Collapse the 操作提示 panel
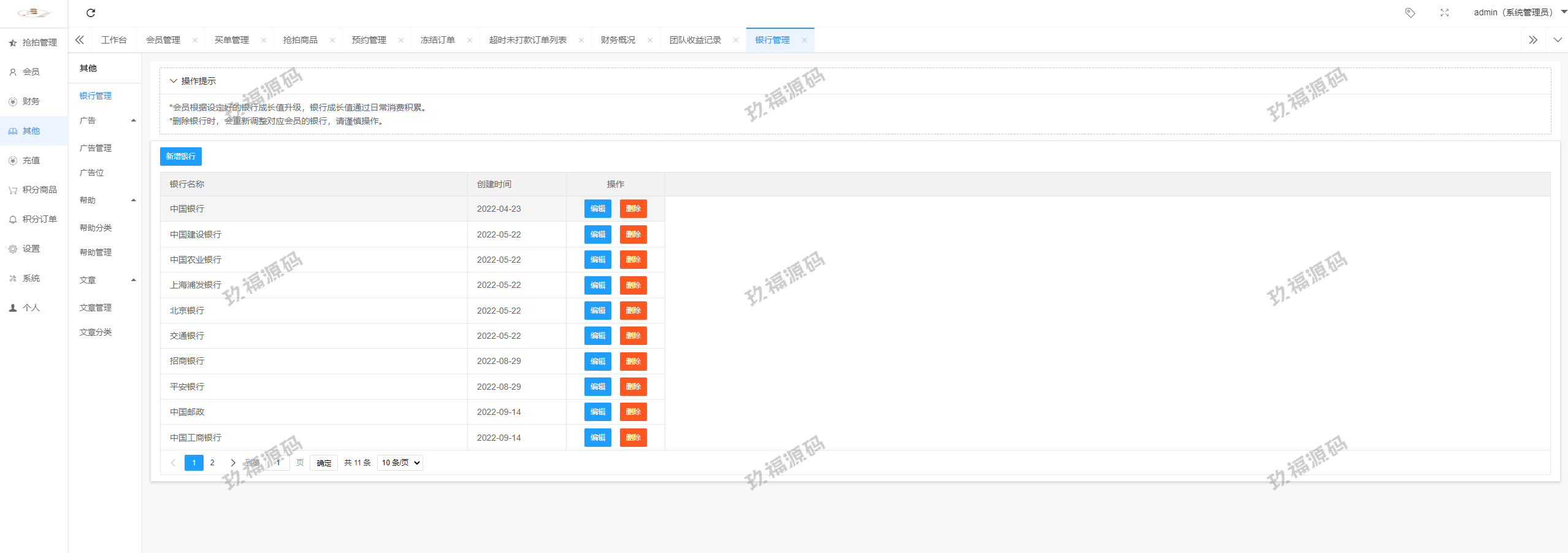This screenshot has width=1568, height=553. click(x=174, y=81)
